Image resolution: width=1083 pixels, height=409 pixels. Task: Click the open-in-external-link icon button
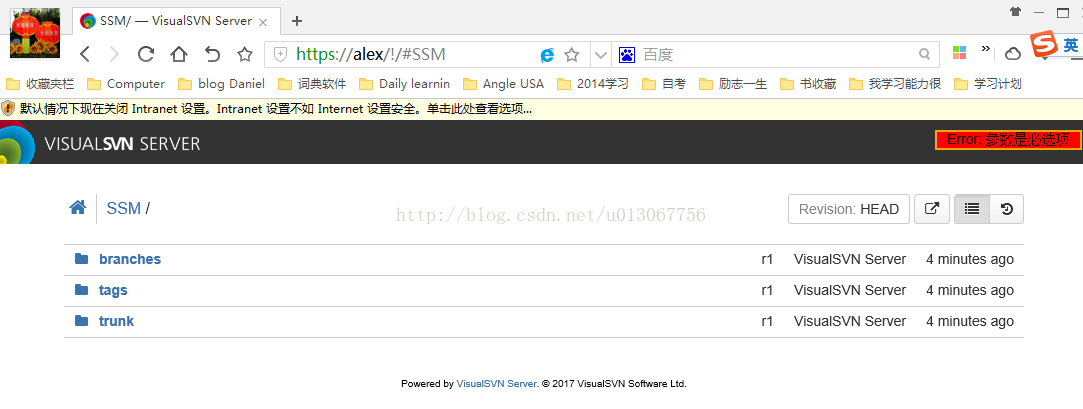point(932,209)
